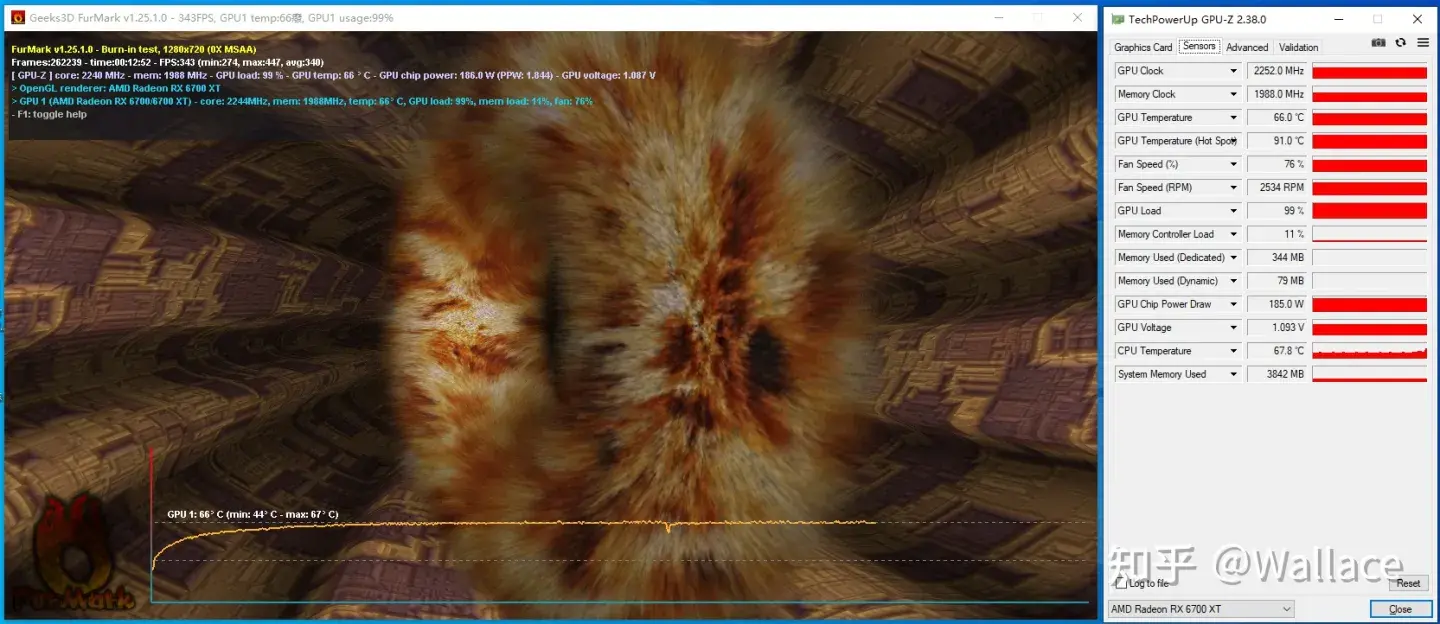Screen dimensions: 1440x624
Task: Open the GPU Chip Power Draw dropdown
Action: click(x=1233, y=304)
